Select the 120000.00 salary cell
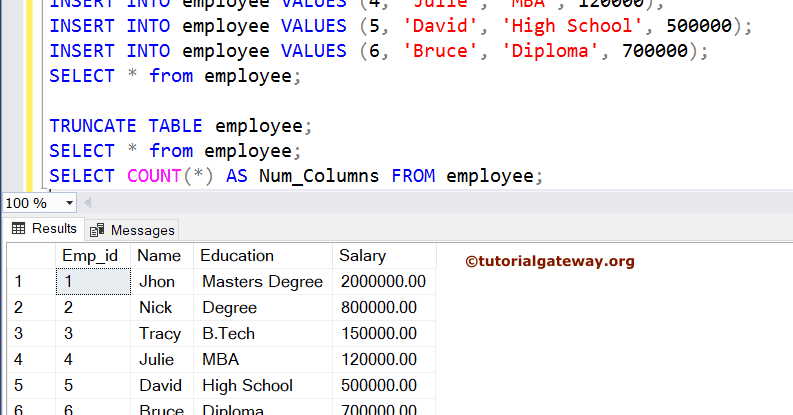 pos(384,359)
